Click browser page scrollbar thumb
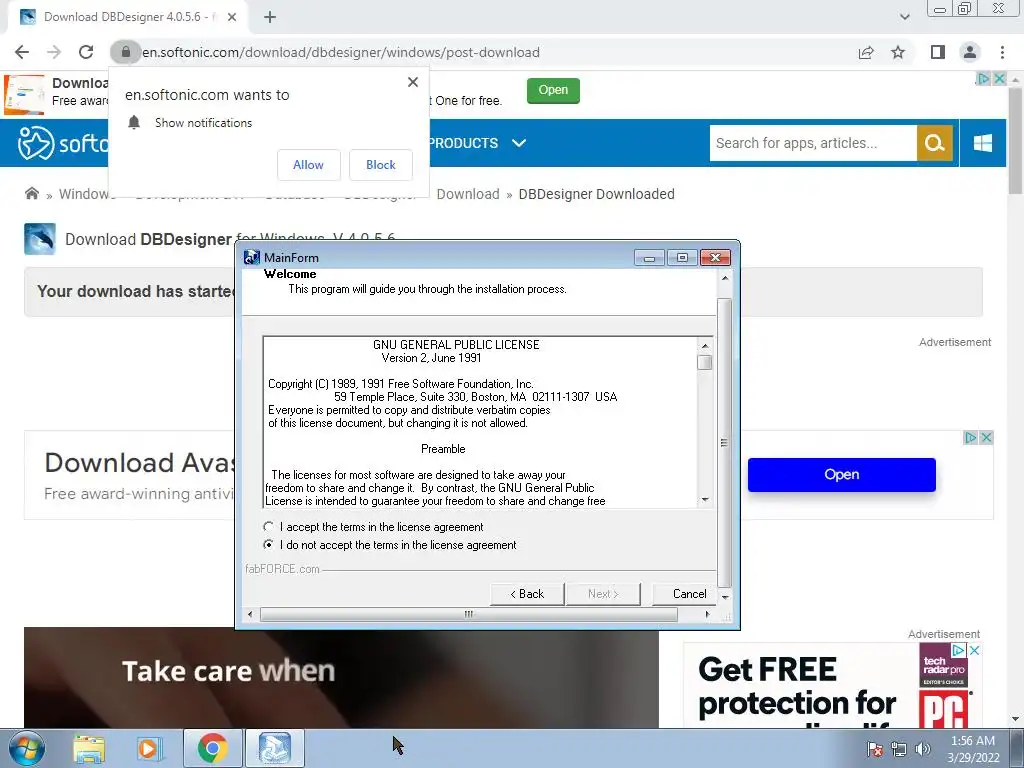This screenshot has width=1024, height=768. pos(1016,142)
